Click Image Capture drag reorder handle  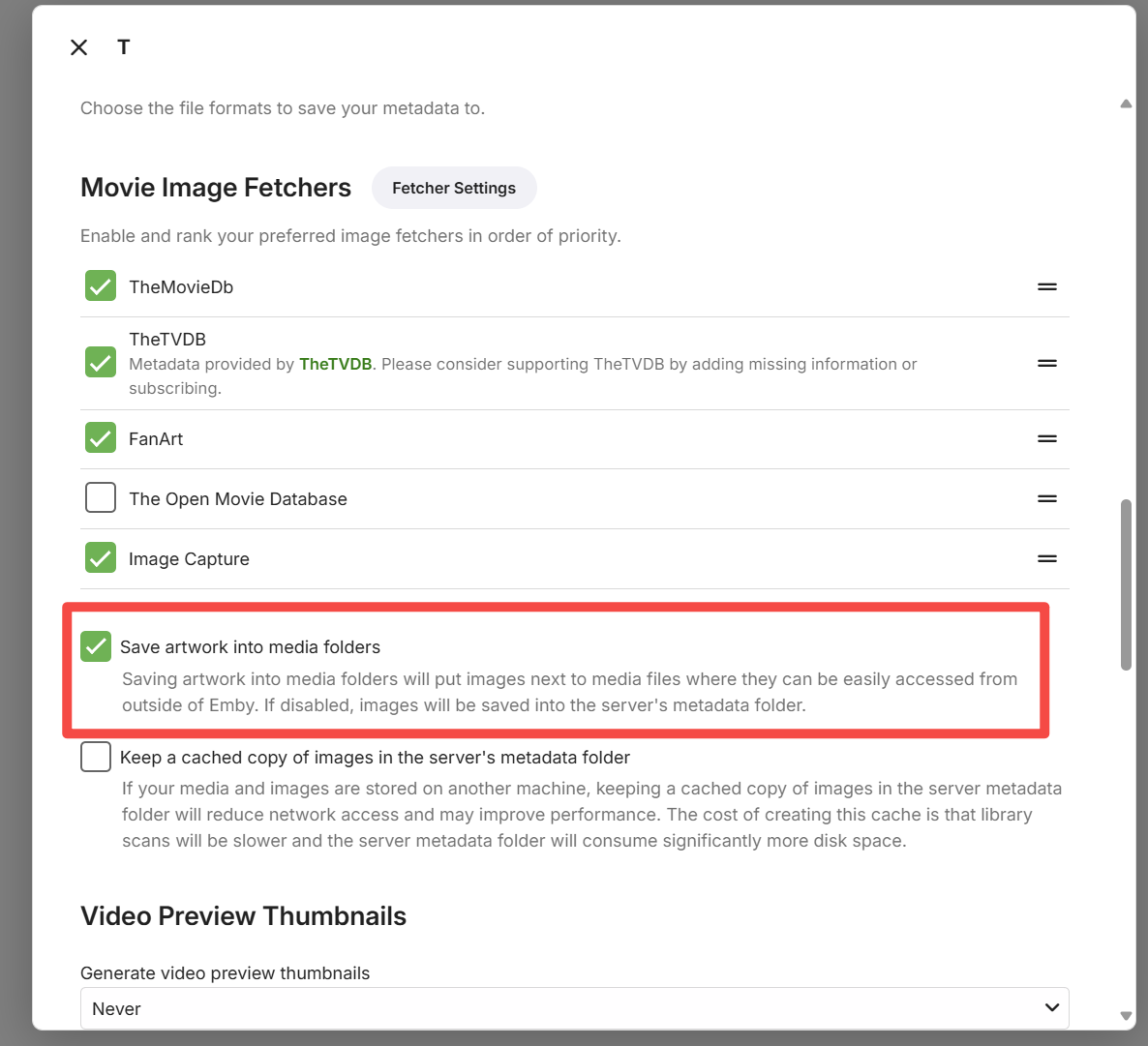tap(1046, 559)
